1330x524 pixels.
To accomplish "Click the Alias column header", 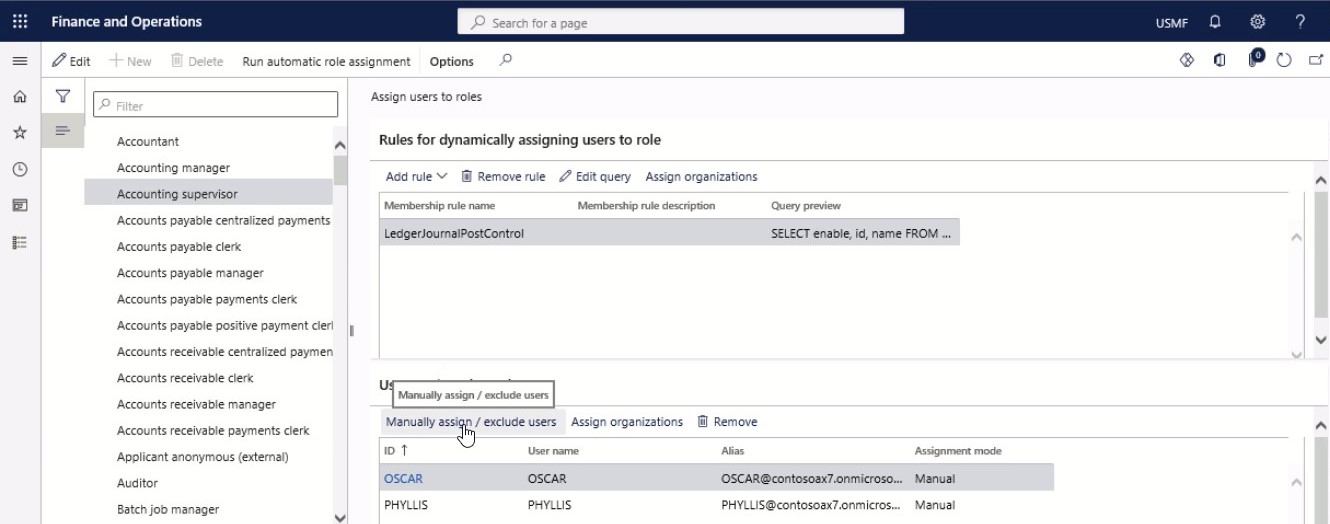I will [732, 451].
